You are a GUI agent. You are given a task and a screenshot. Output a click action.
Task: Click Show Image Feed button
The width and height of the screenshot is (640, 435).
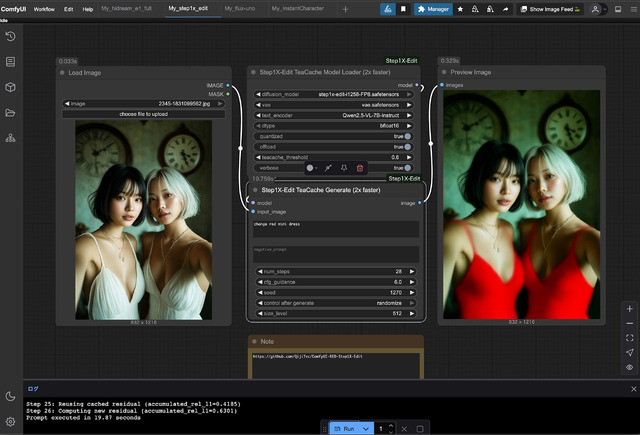[550, 9]
